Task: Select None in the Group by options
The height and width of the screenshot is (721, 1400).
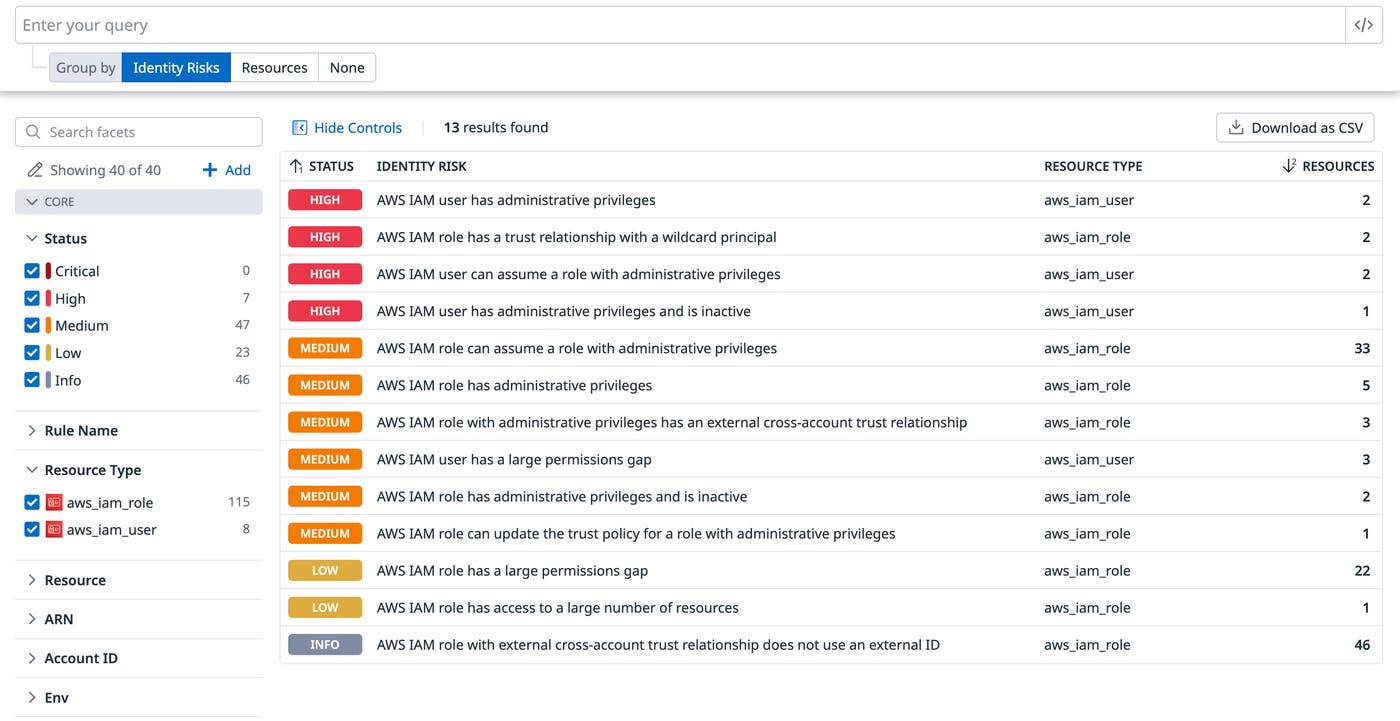Action: coord(347,67)
